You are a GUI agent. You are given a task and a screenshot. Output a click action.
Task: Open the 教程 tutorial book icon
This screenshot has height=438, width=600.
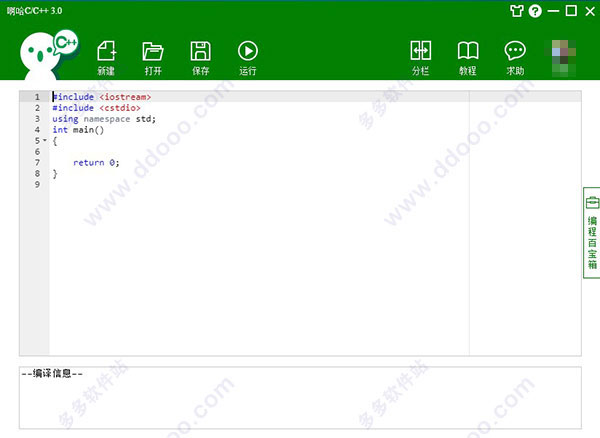tap(468, 57)
